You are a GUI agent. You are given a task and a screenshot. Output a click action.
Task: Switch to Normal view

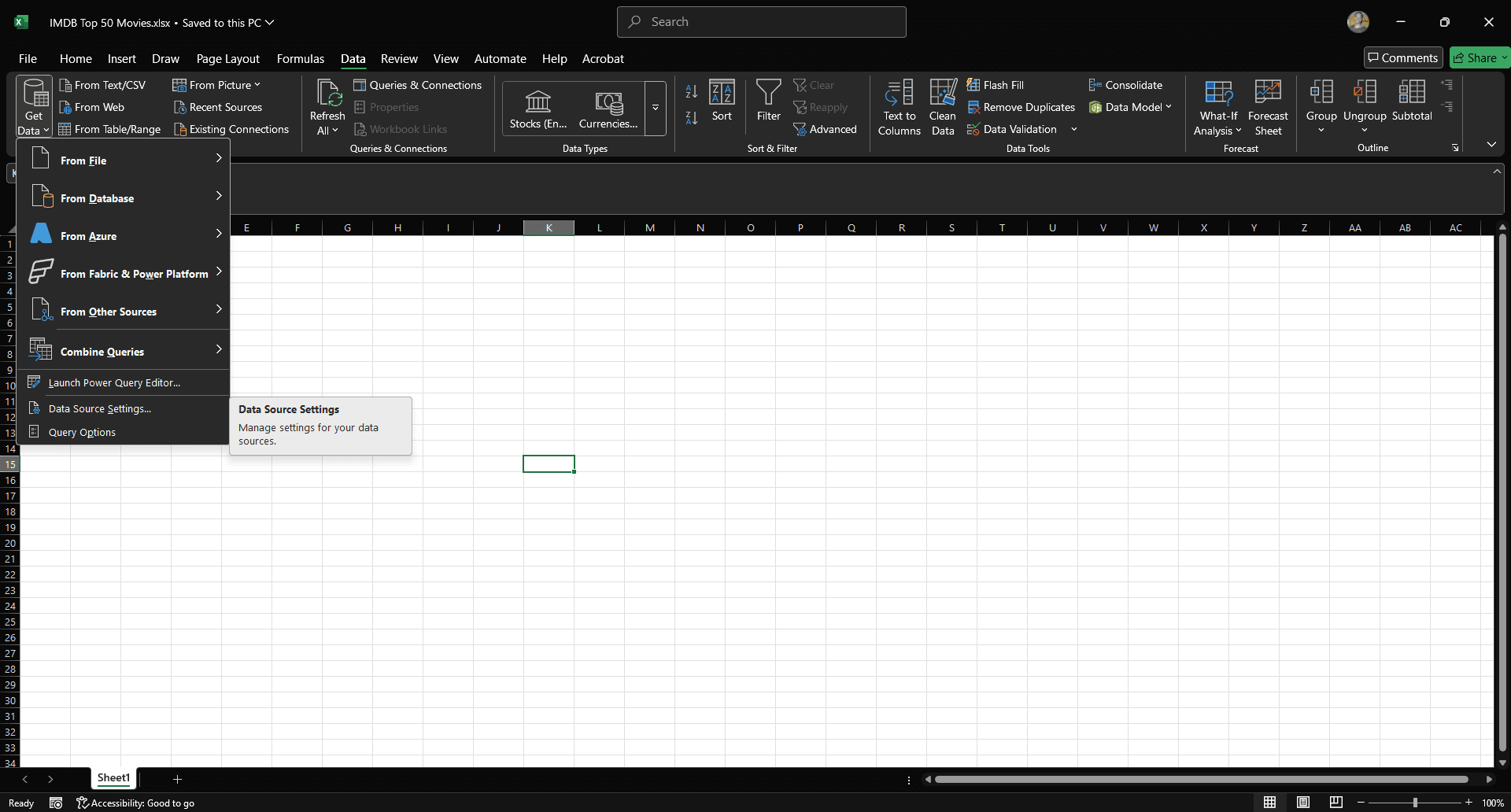pos(1269,802)
